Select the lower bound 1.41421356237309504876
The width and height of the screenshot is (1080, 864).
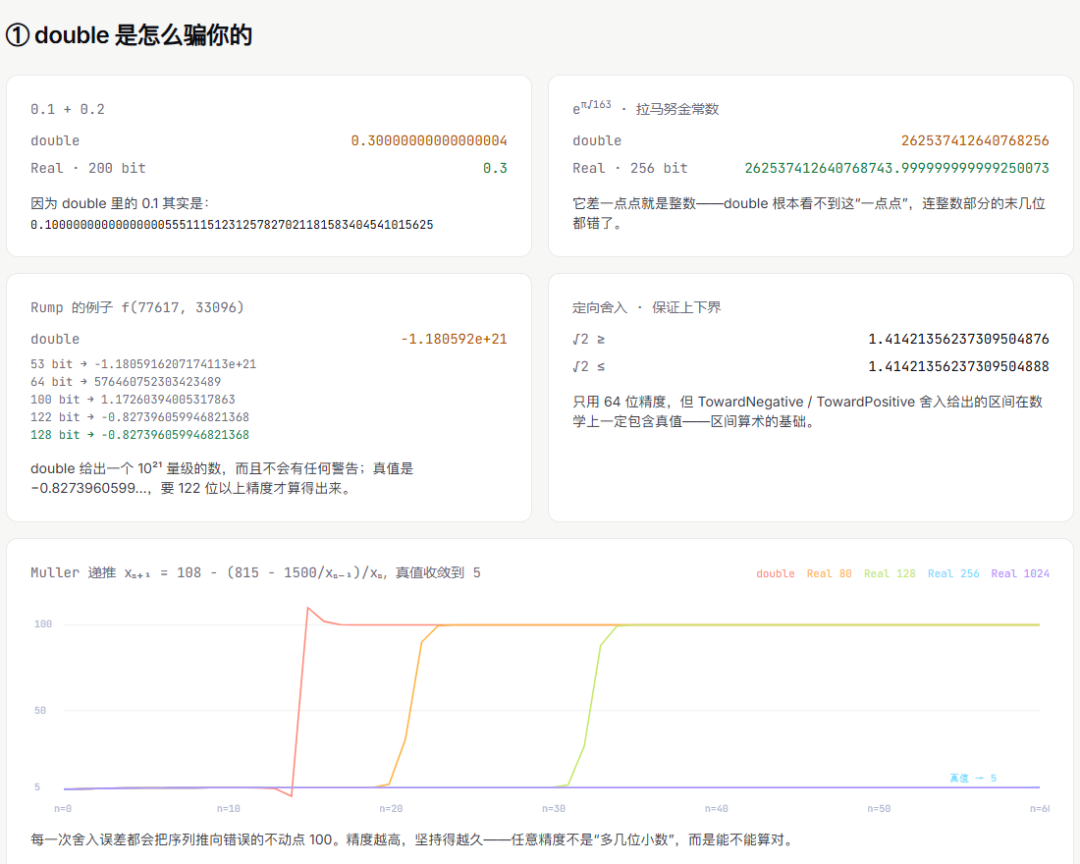pyautogui.click(x=958, y=339)
